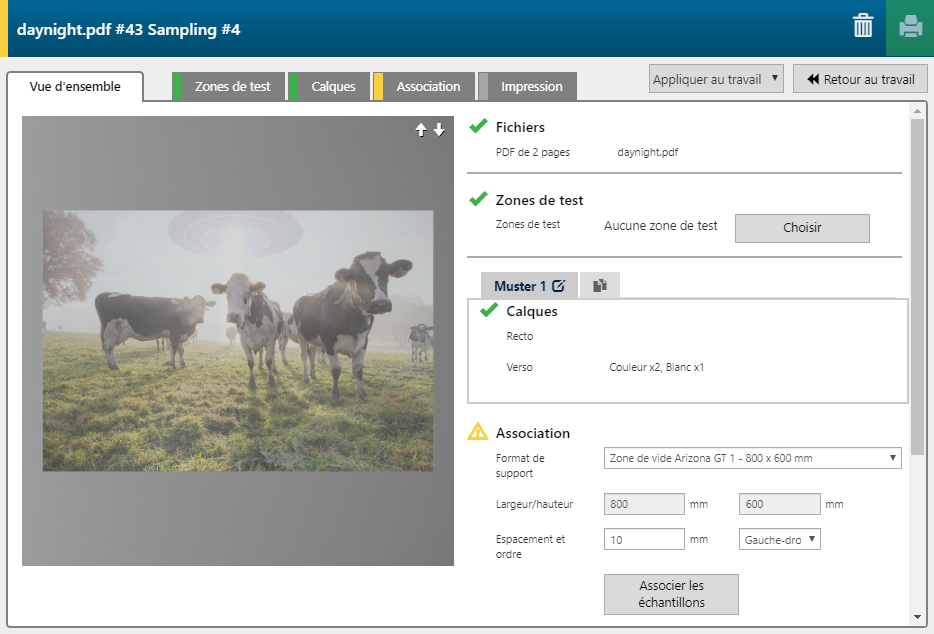The height and width of the screenshot is (634, 934).
Task: Click the green checkmark beside Fichiers
Action: (478, 126)
